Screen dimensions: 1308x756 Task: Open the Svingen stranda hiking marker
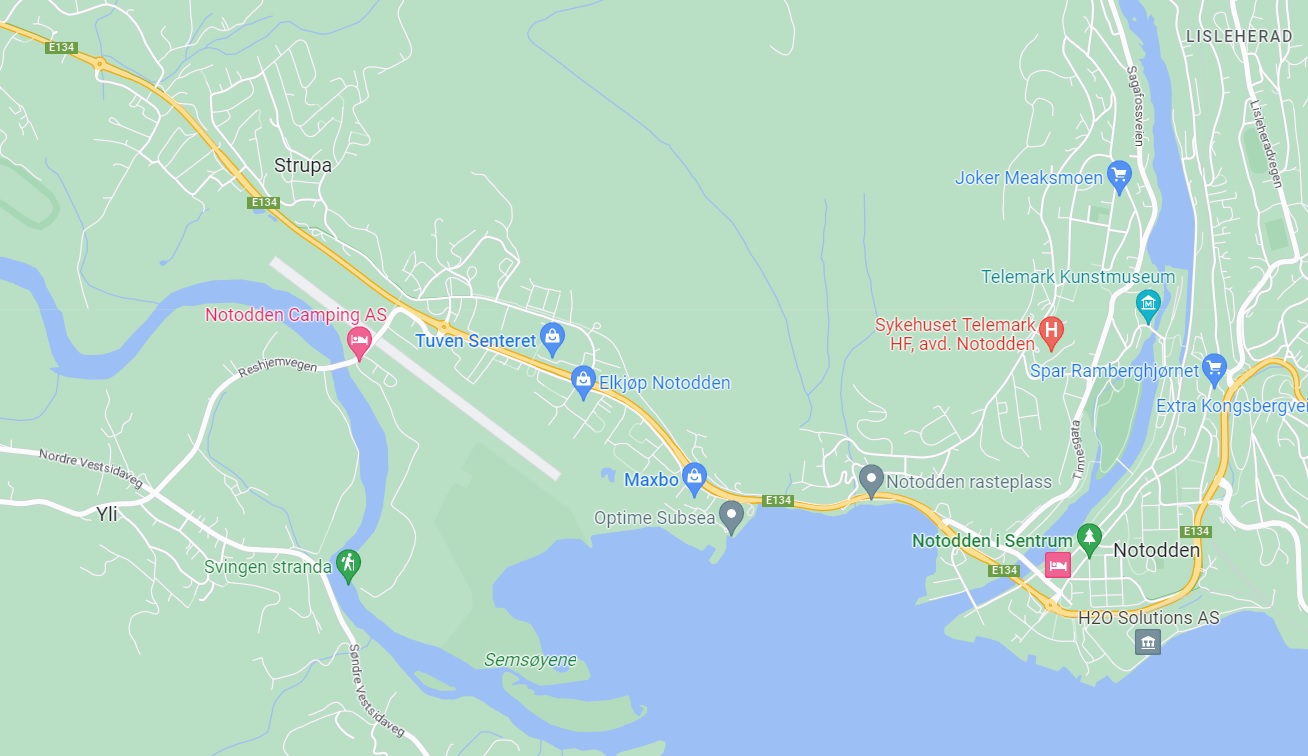pyautogui.click(x=348, y=566)
